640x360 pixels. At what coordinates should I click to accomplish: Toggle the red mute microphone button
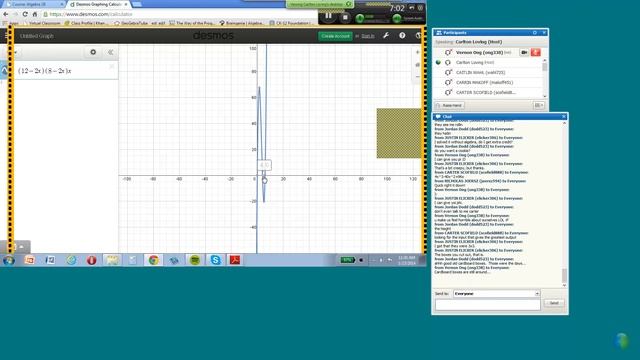click(536, 53)
